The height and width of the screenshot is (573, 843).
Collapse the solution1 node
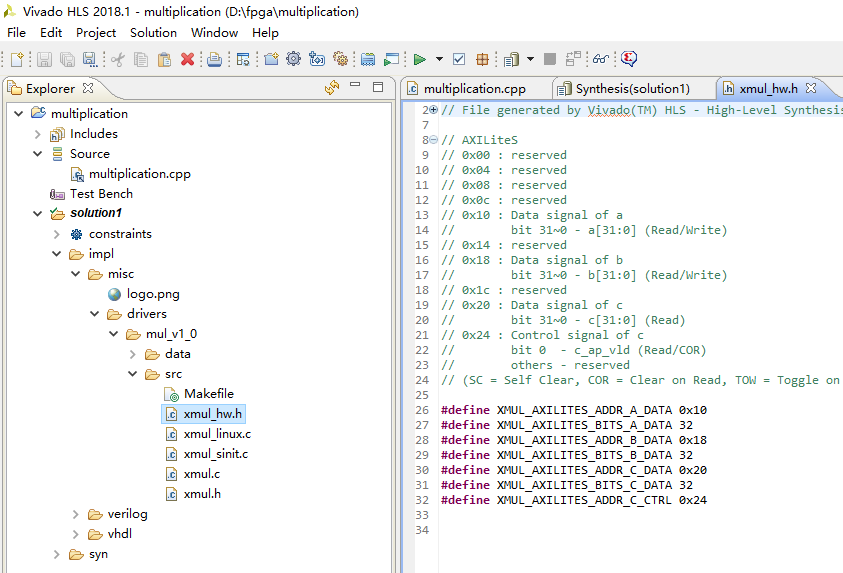[38, 213]
